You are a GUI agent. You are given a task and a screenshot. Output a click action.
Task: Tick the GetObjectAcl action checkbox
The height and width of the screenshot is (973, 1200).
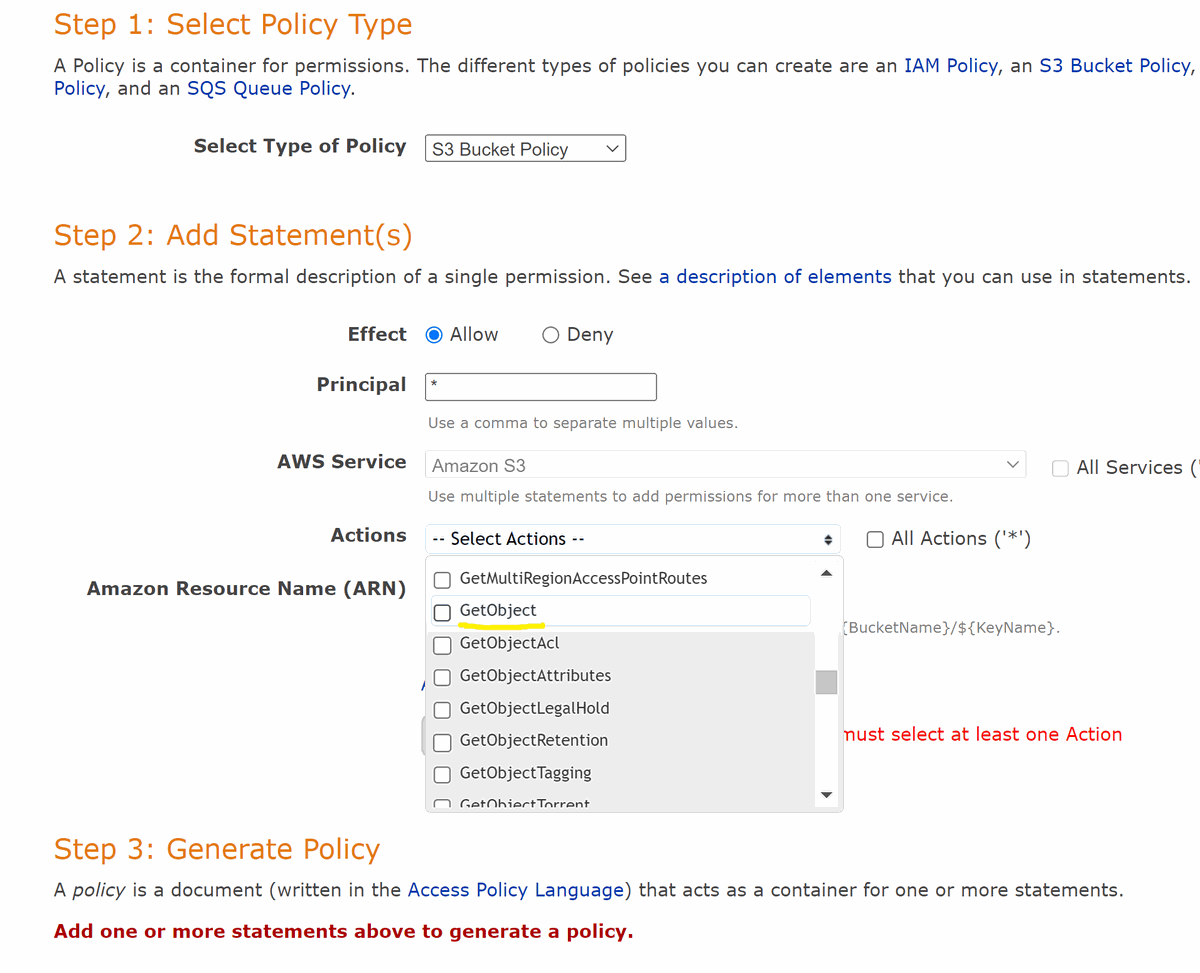pos(442,644)
